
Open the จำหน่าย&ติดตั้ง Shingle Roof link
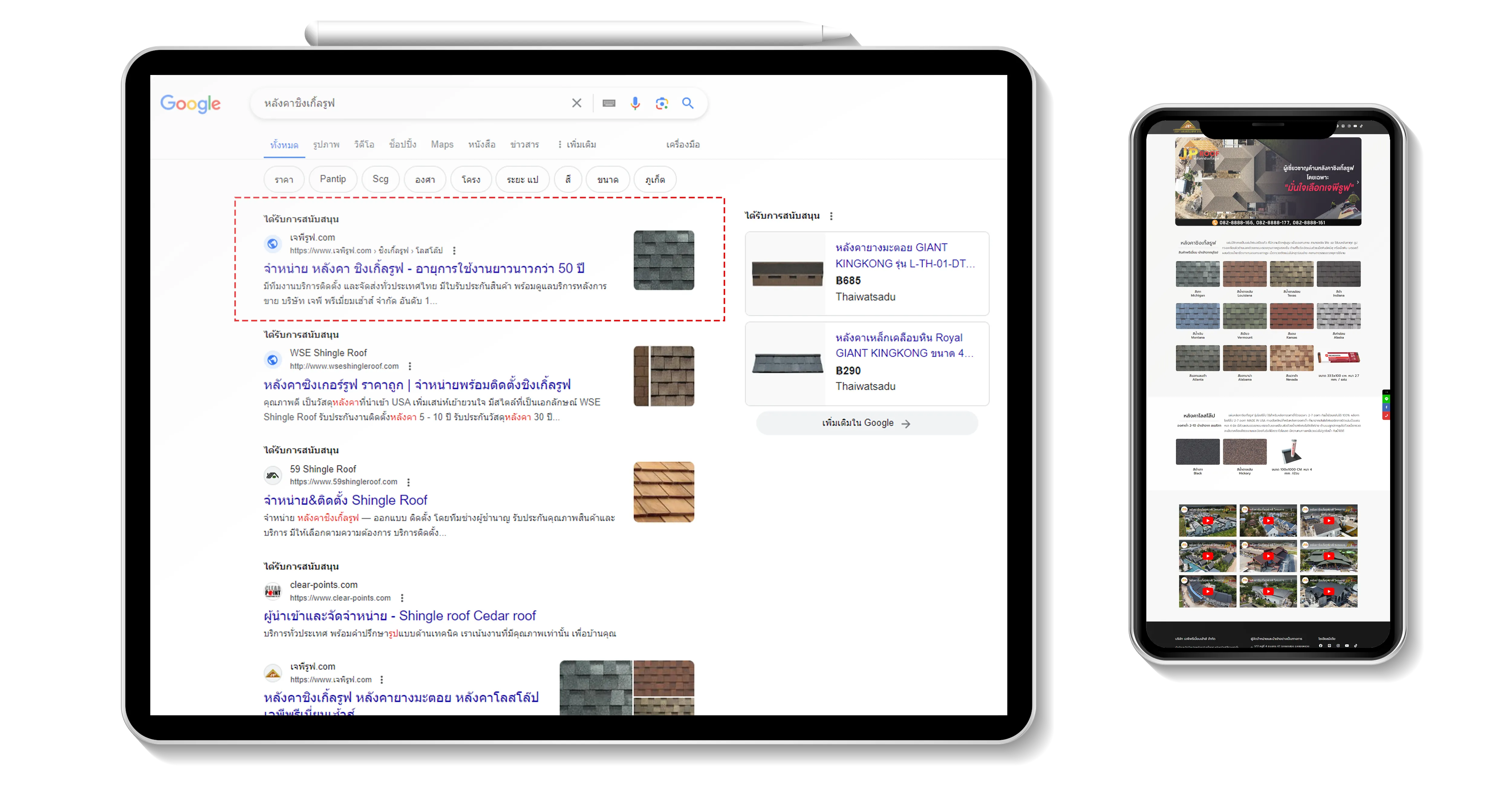[x=345, y=500]
